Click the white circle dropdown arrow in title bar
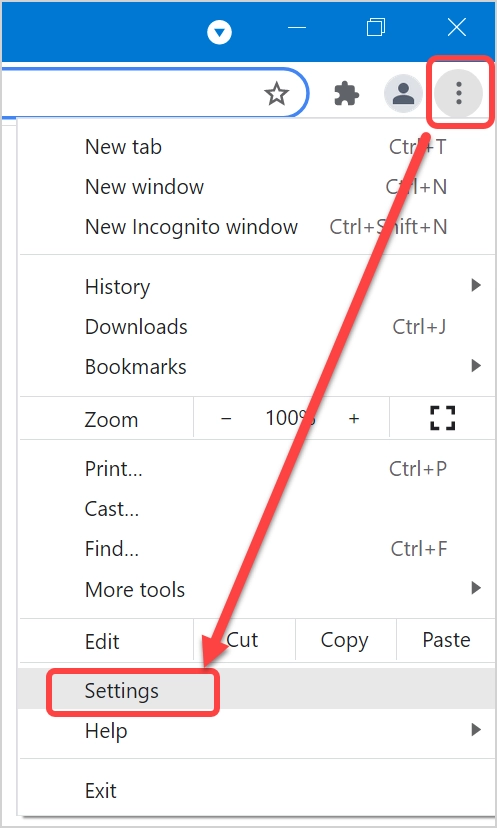 pos(220,33)
